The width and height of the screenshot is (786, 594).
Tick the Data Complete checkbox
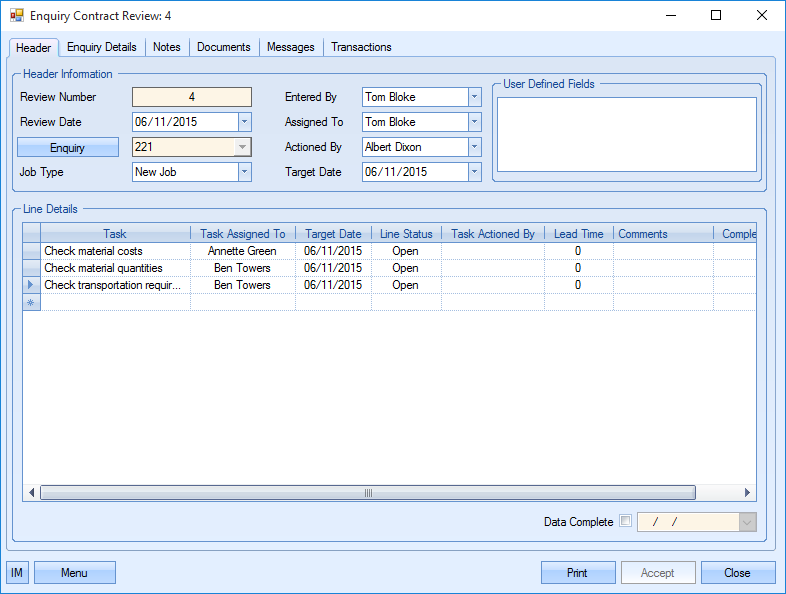tap(626, 521)
